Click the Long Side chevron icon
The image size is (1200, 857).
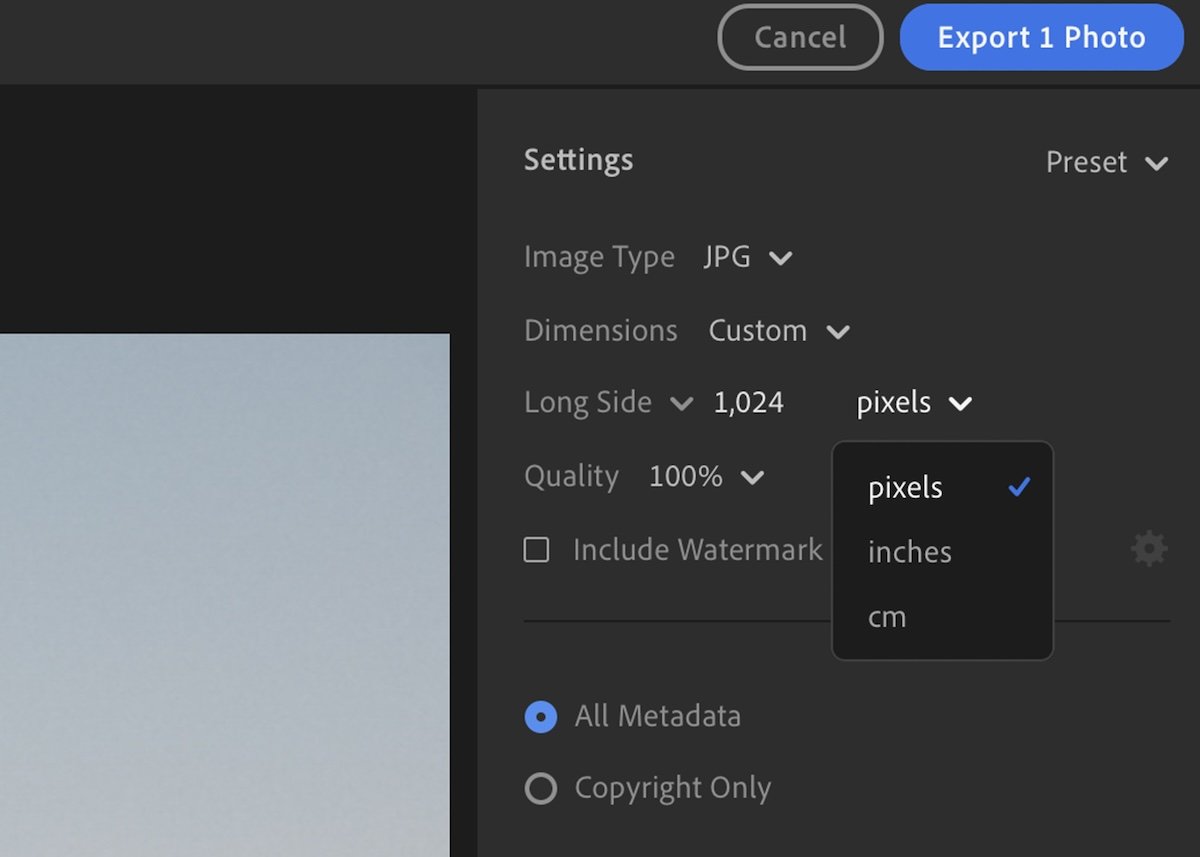683,403
